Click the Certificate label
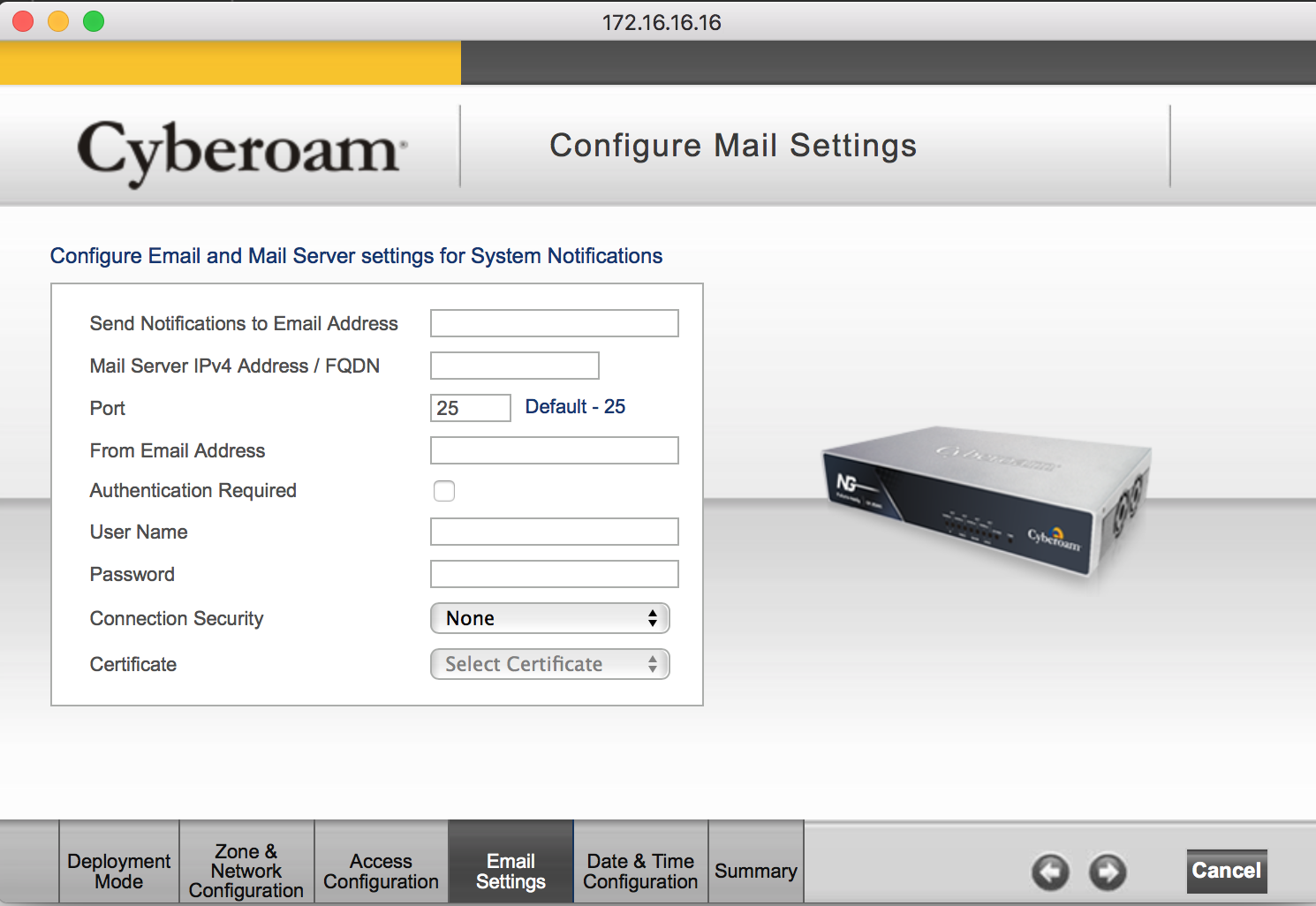The image size is (1316, 906). point(133,664)
